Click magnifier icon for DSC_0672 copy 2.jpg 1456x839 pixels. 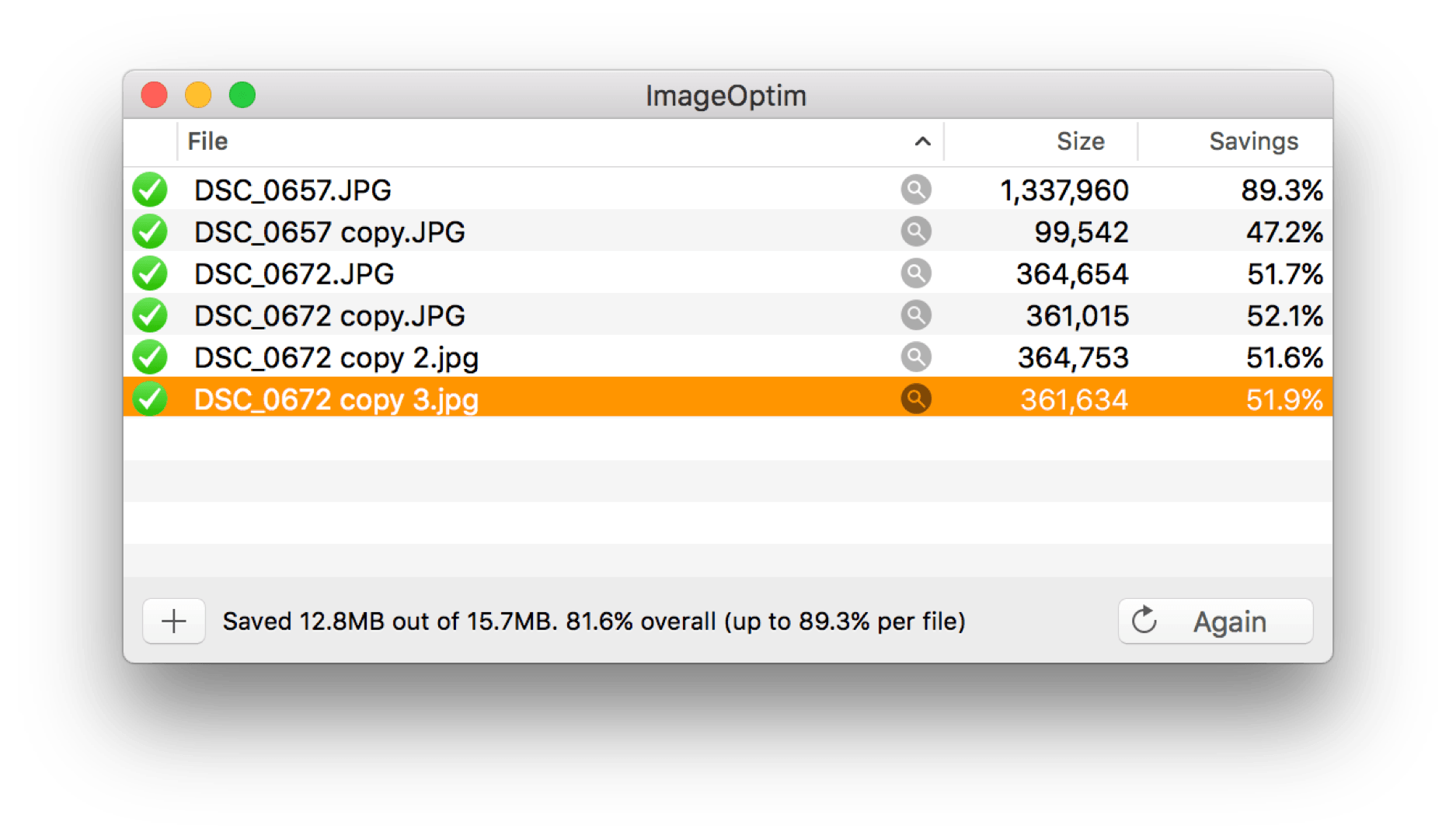(916, 357)
